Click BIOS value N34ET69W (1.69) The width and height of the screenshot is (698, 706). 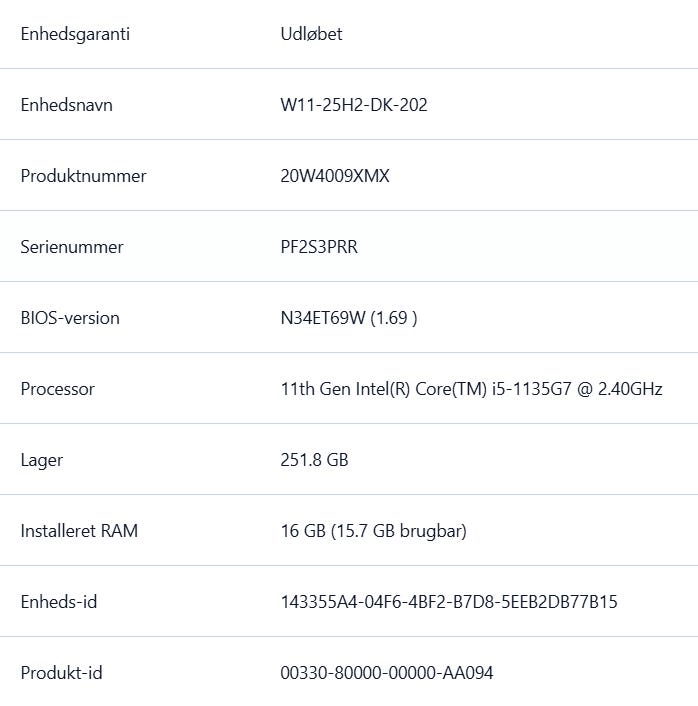coord(349,318)
